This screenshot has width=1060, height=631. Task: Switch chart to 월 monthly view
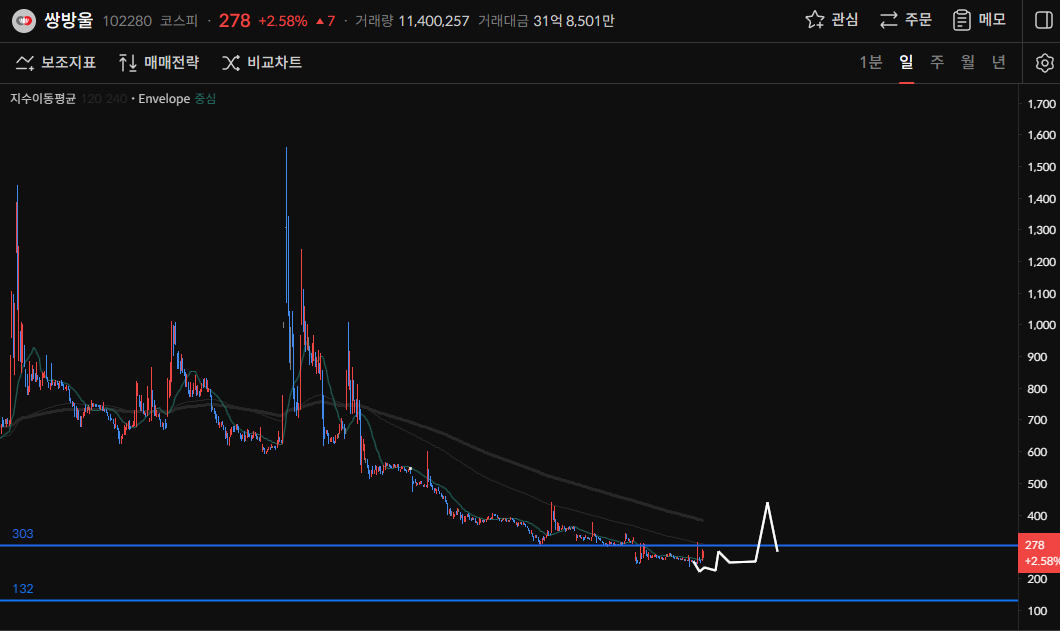tap(968, 62)
